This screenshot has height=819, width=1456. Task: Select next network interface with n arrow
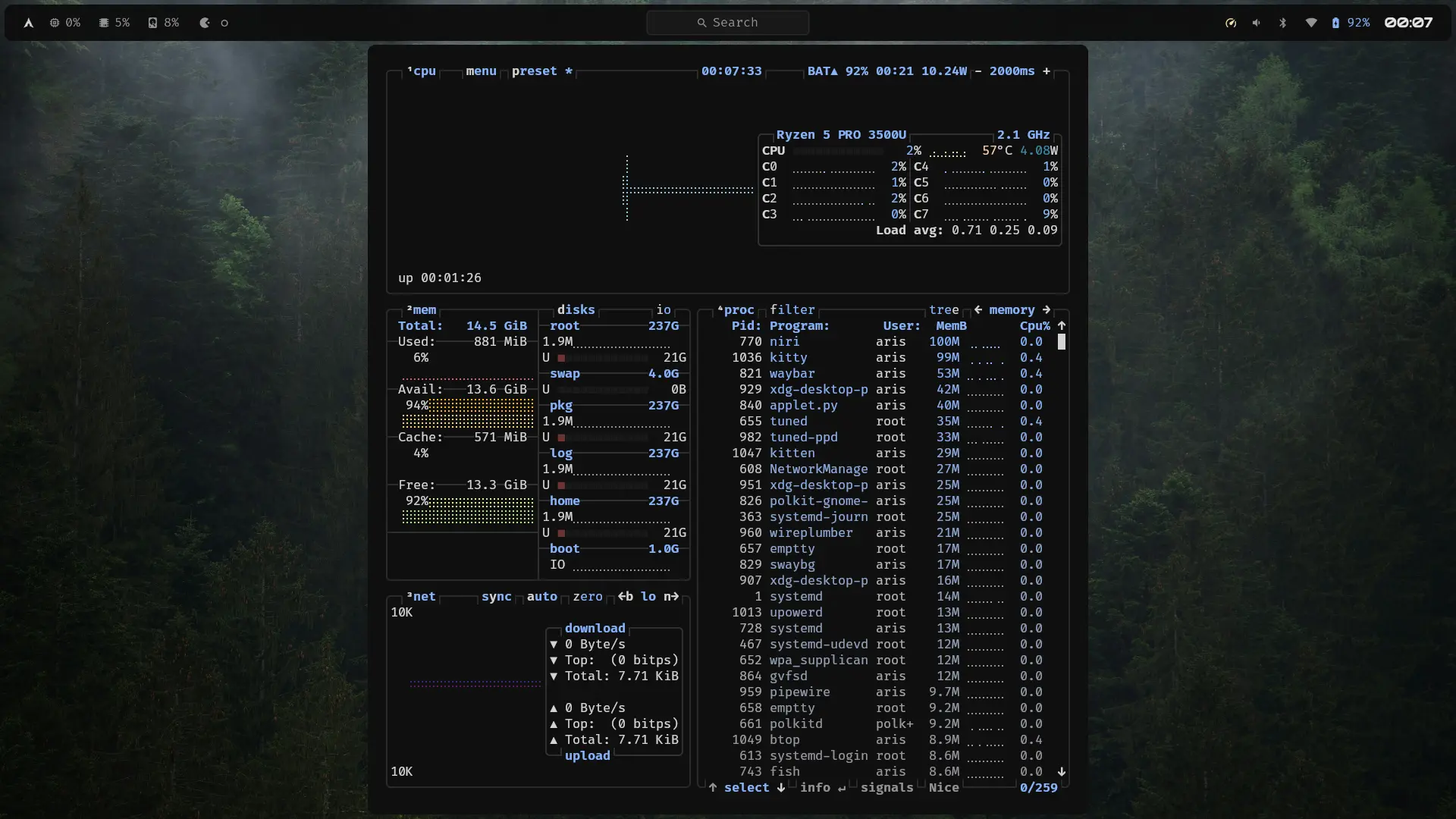tap(671, 596)
